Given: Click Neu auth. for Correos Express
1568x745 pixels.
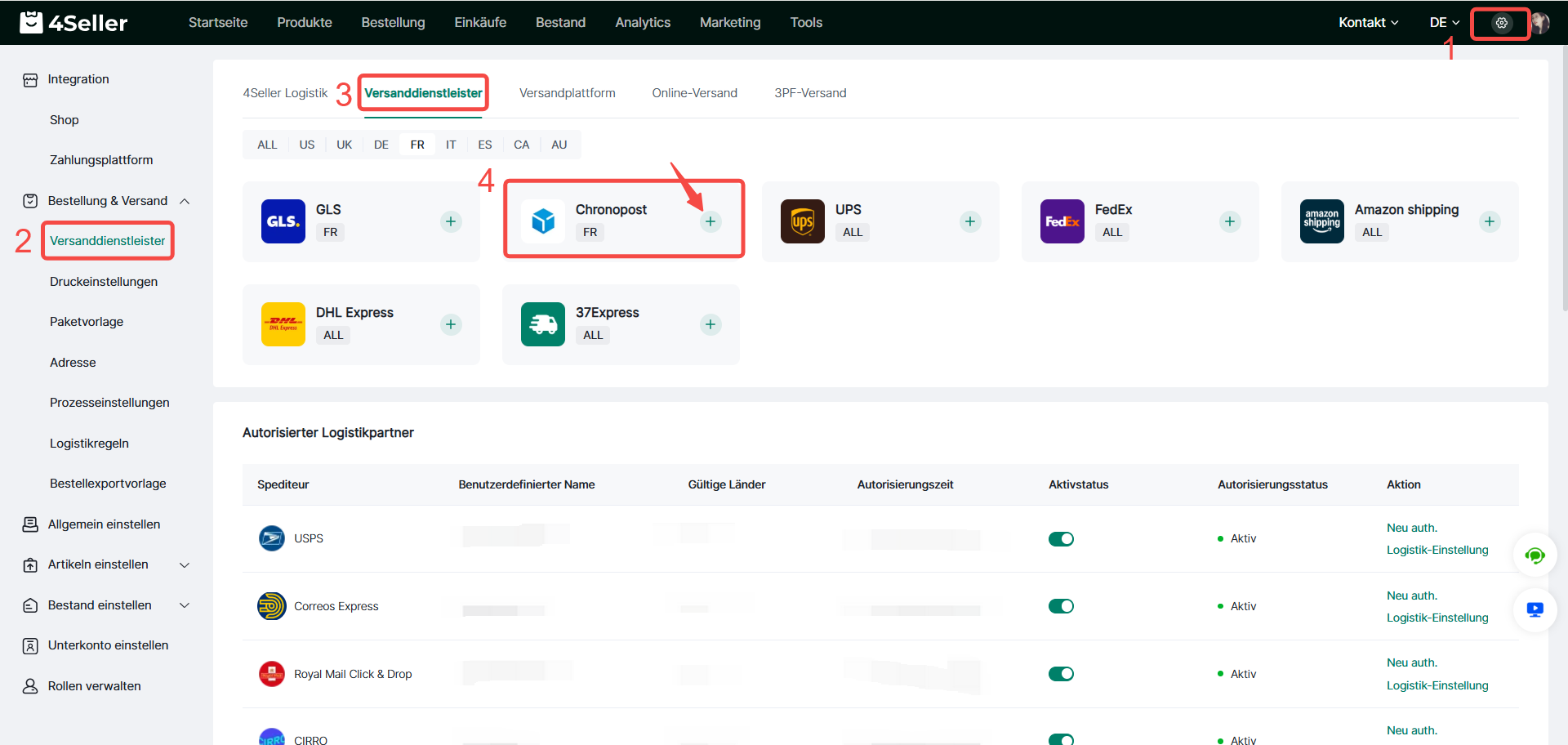Looking at the screenshot, I should tap(1412, 596).
